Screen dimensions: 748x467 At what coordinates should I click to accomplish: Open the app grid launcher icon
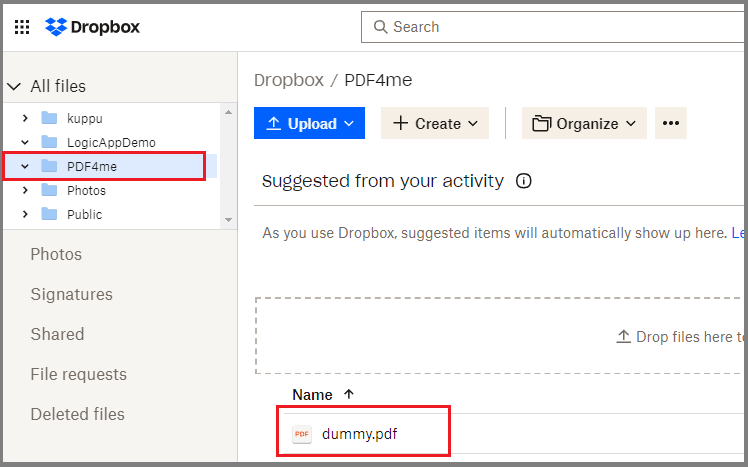(22, 27)
